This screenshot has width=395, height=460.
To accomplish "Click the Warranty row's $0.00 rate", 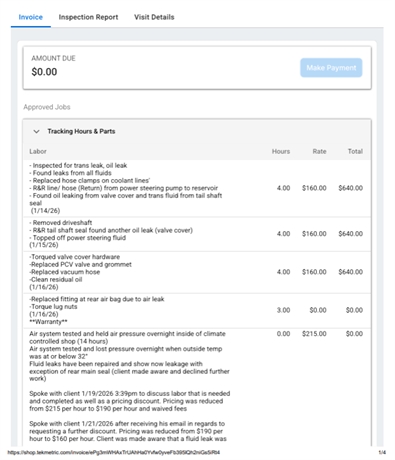I will pyautogui.click(x=318, y=310).
